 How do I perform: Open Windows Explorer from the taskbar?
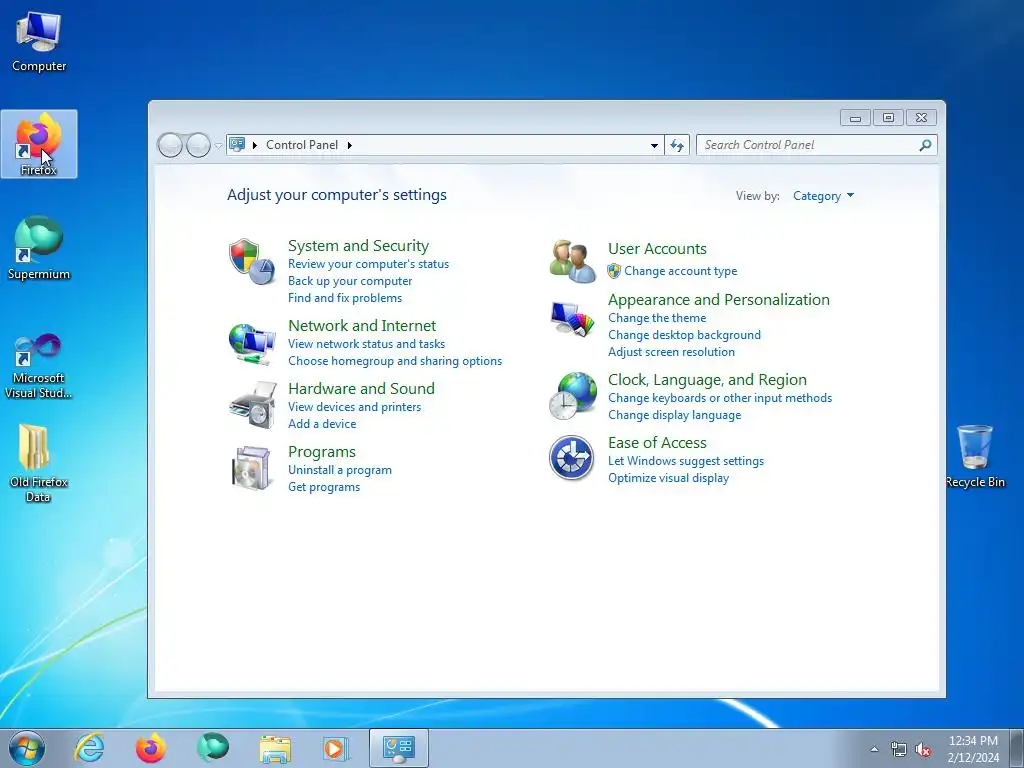[275, 748]
